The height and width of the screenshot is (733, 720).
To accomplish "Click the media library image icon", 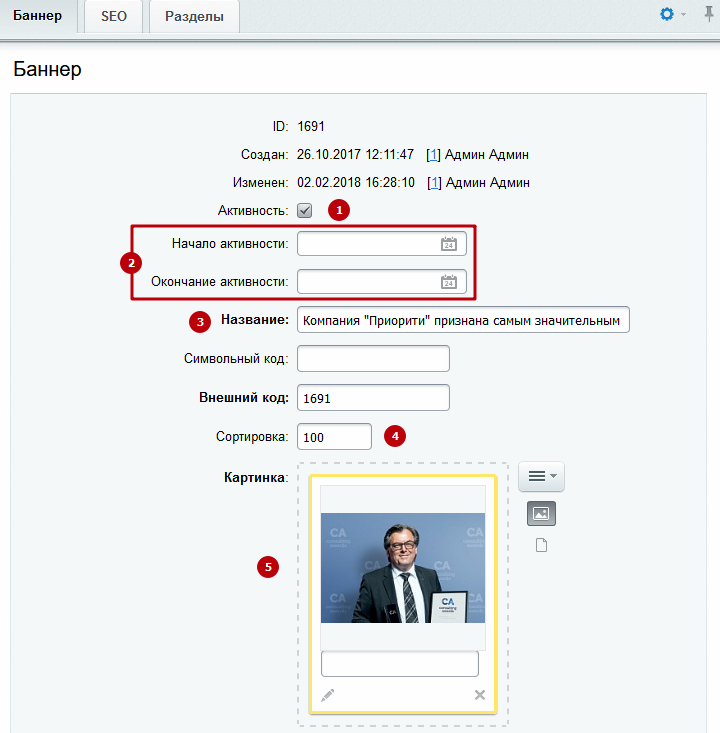I will (541, 513).
